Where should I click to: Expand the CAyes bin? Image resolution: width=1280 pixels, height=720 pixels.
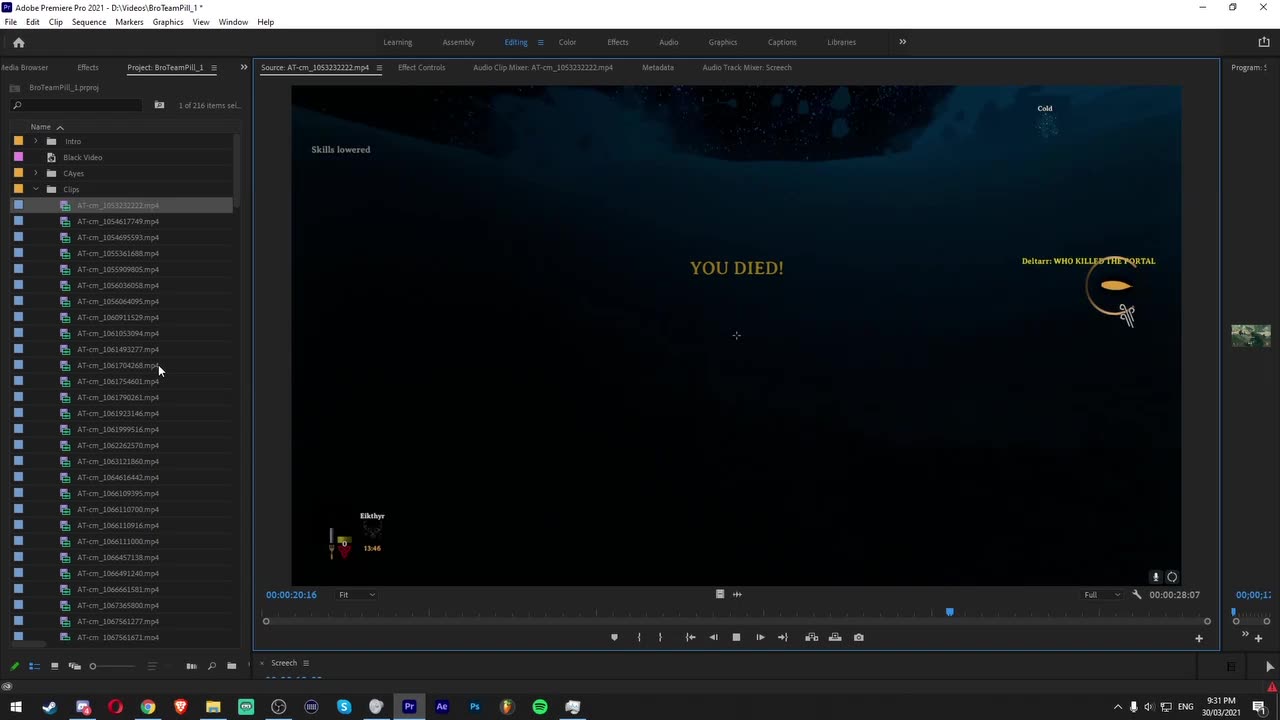tap(36, 173)
